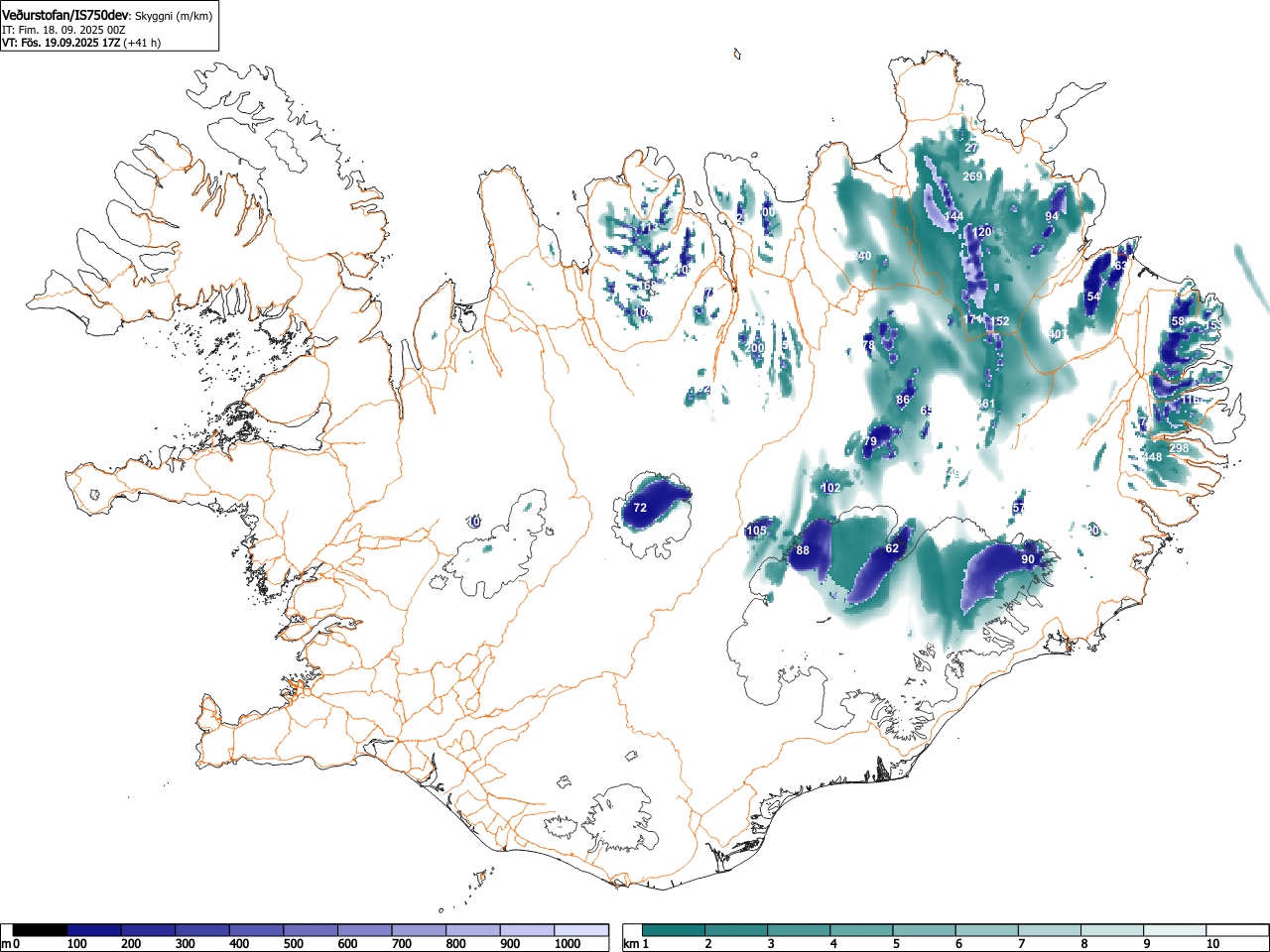
Task: Click the 'VT: Fös. 19.09.2025 17Z' line
Action: point(62,43)
